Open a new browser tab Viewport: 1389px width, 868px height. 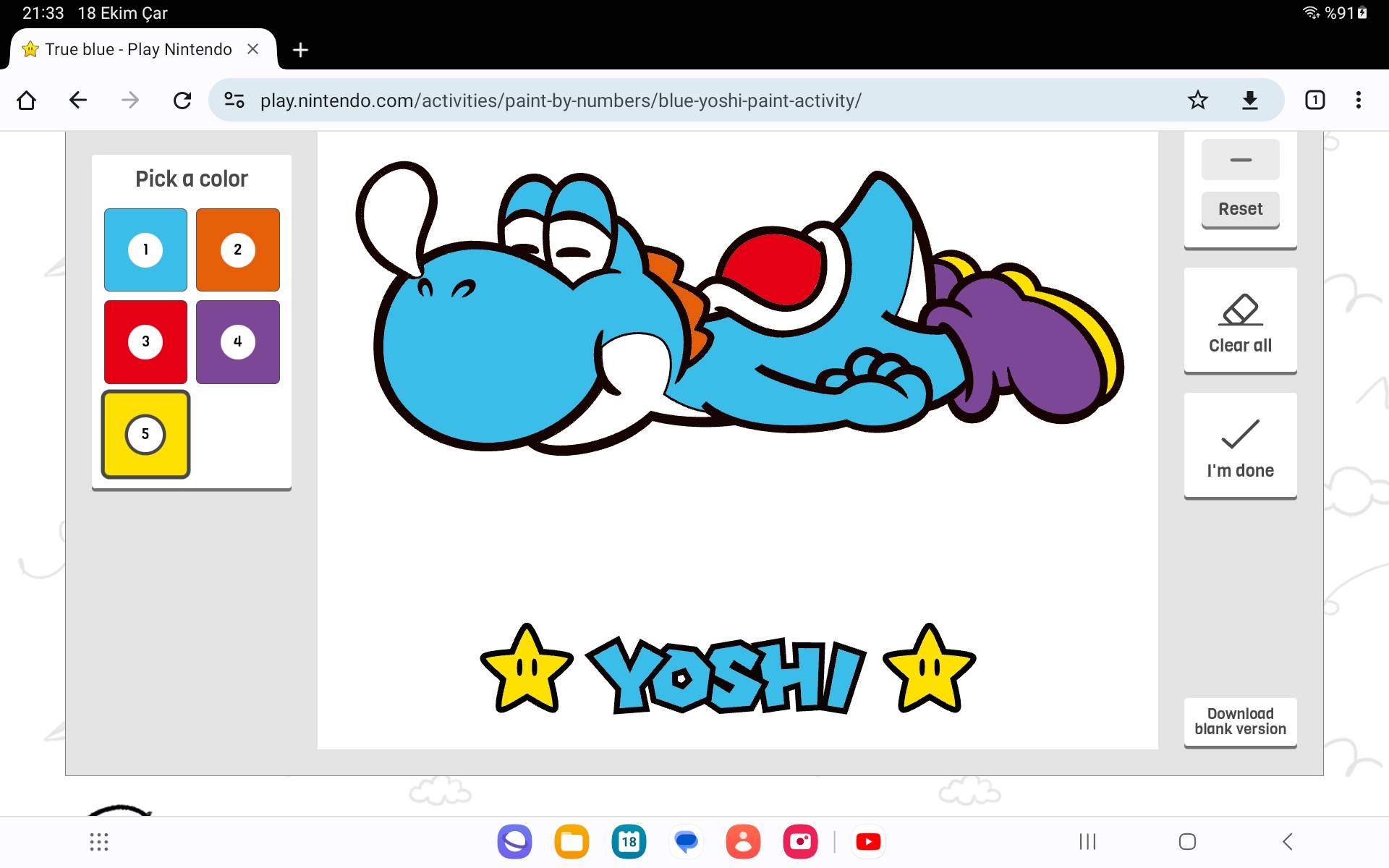point(300,50)
